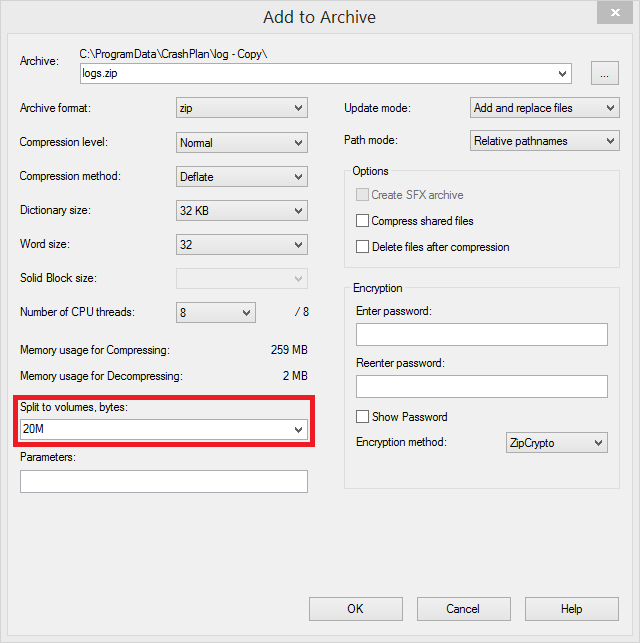Click the Enter password field

482,334
